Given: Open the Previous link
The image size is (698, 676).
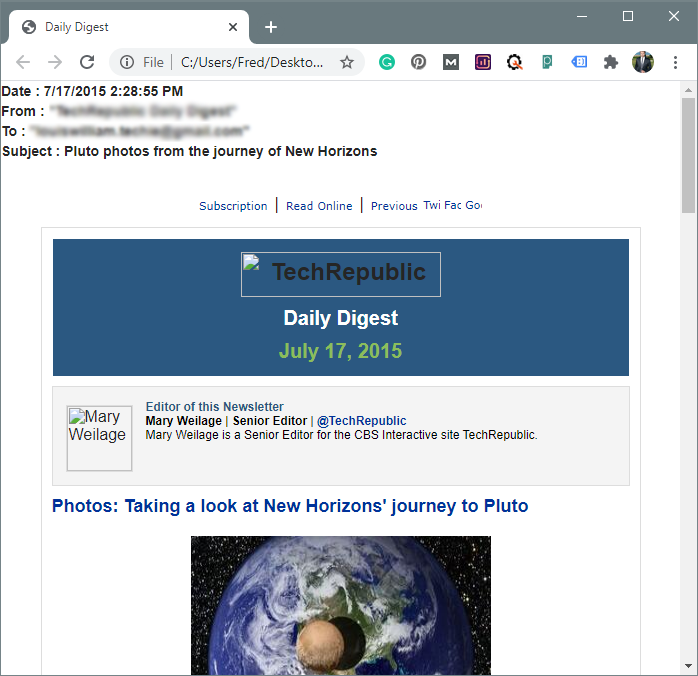Looking at the screenshot, I should pos(394,206).
